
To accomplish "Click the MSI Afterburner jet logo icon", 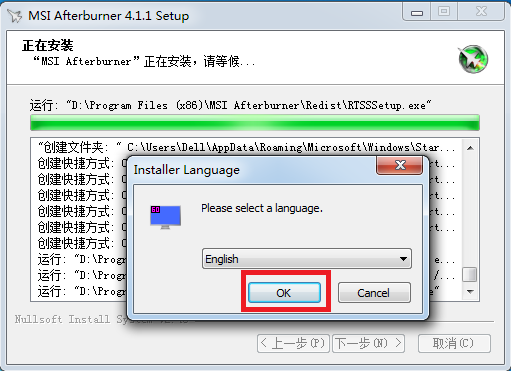I will pyautogui.click(x=473, y=59).
